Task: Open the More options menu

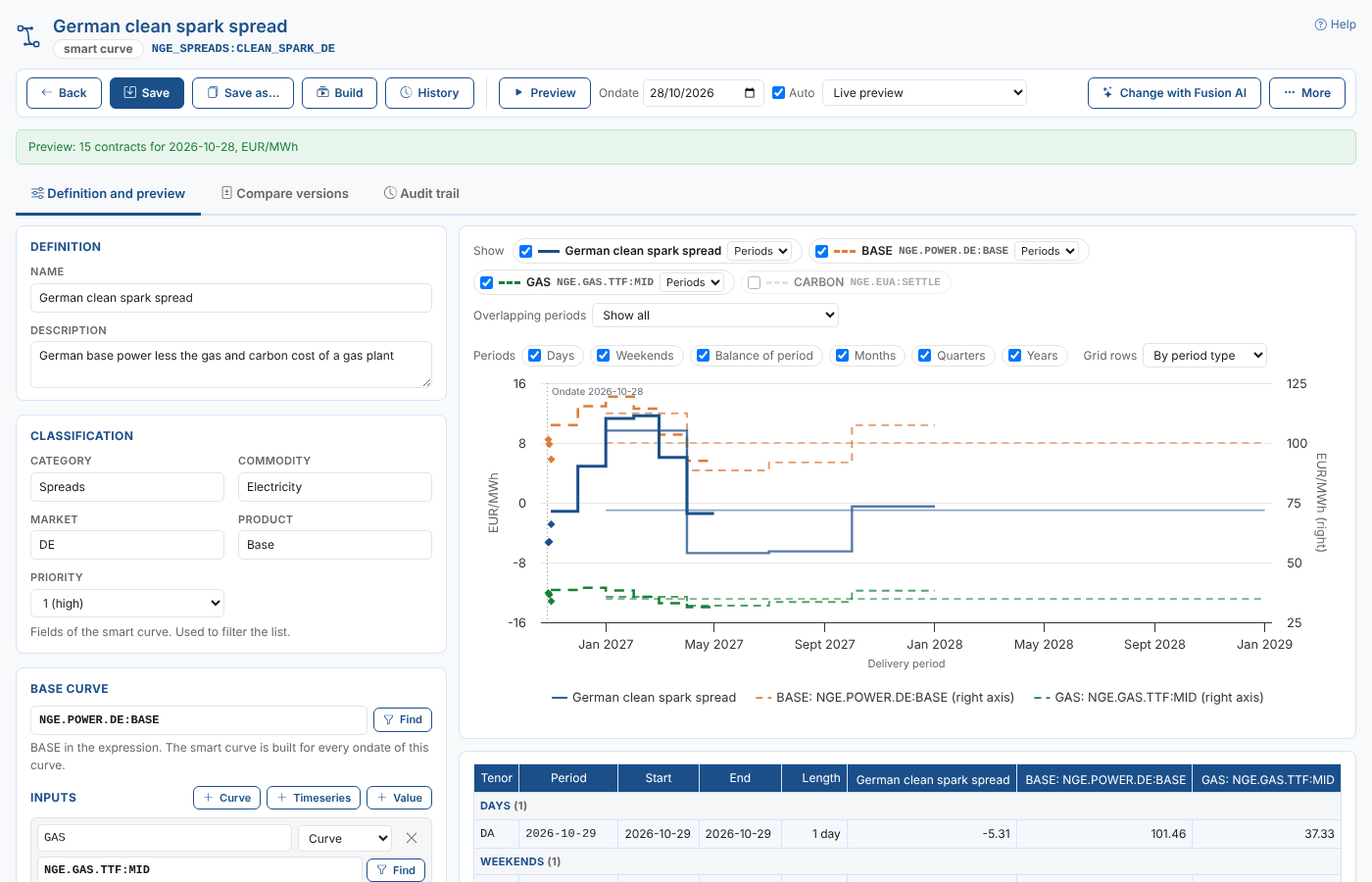Action: click(1307, 93)
